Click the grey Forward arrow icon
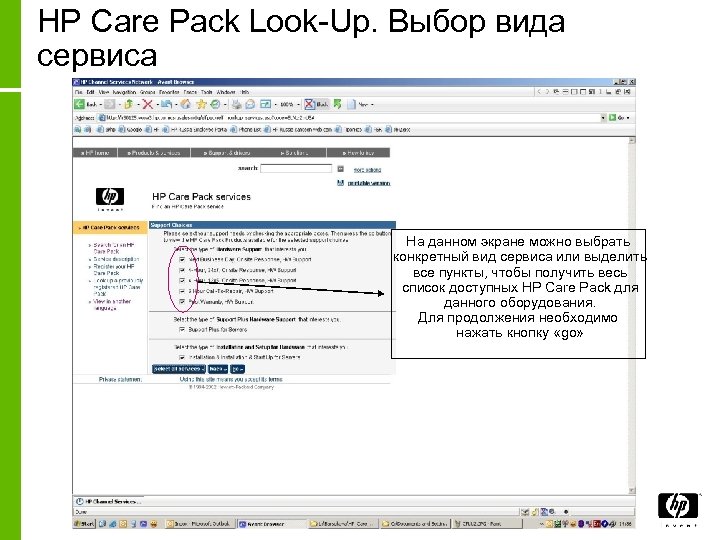This screenshot has width=720, height=540. [109, 105]
